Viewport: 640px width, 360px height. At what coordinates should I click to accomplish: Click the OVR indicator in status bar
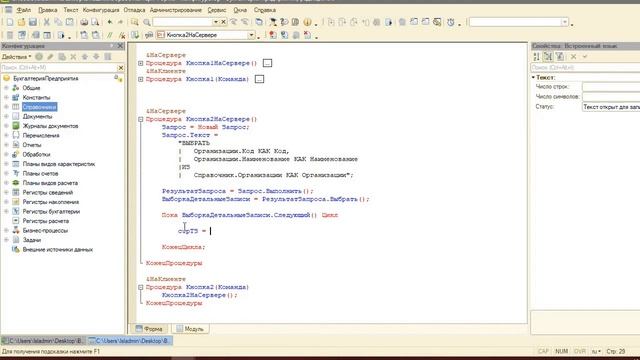(x=580, y=351)
